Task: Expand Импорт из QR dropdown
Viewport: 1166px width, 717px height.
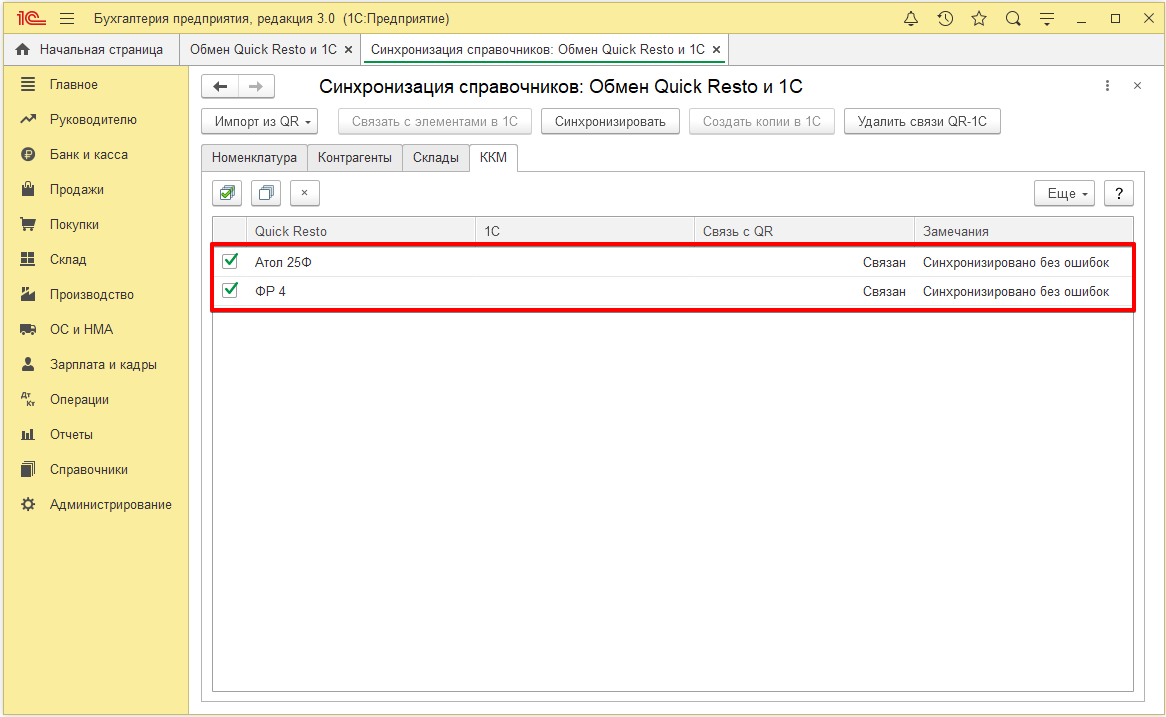Action: (x=260, y=121)
